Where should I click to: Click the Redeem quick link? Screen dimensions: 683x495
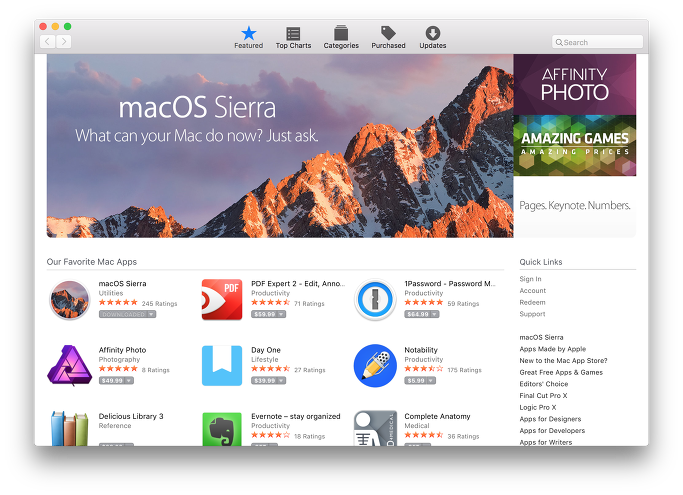(532, 302)
